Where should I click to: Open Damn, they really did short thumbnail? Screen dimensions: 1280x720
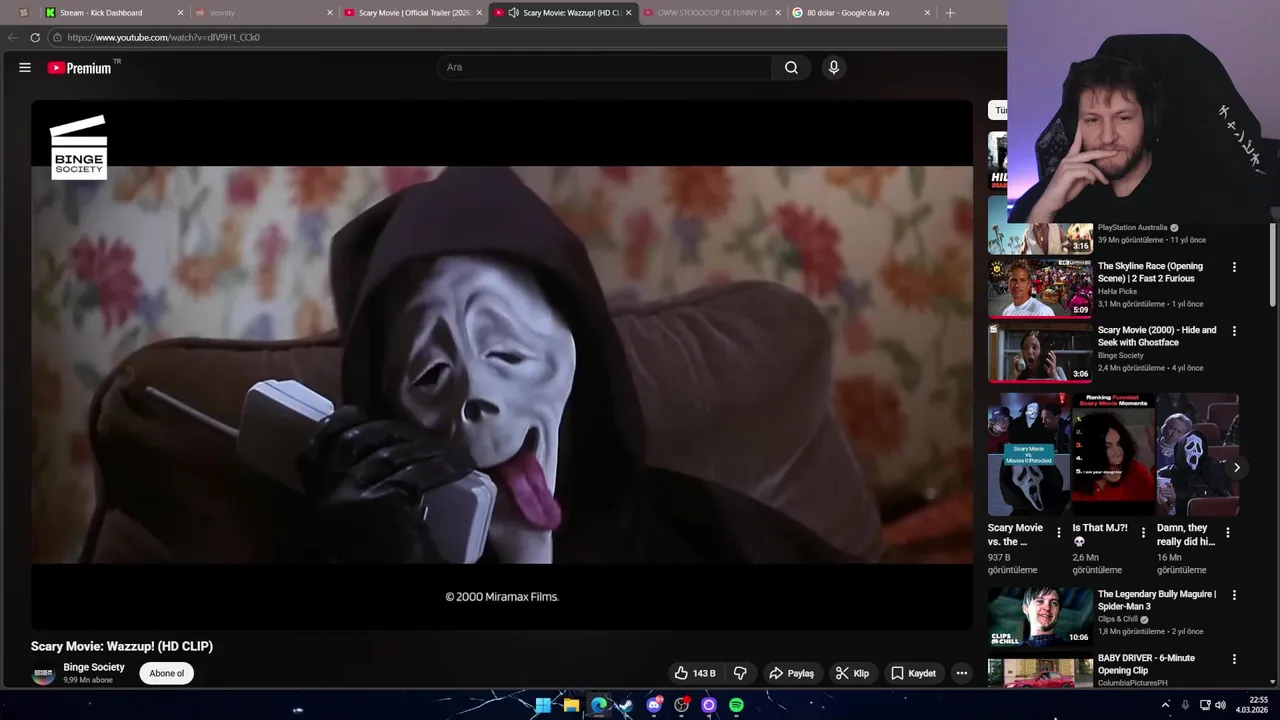1197,455
